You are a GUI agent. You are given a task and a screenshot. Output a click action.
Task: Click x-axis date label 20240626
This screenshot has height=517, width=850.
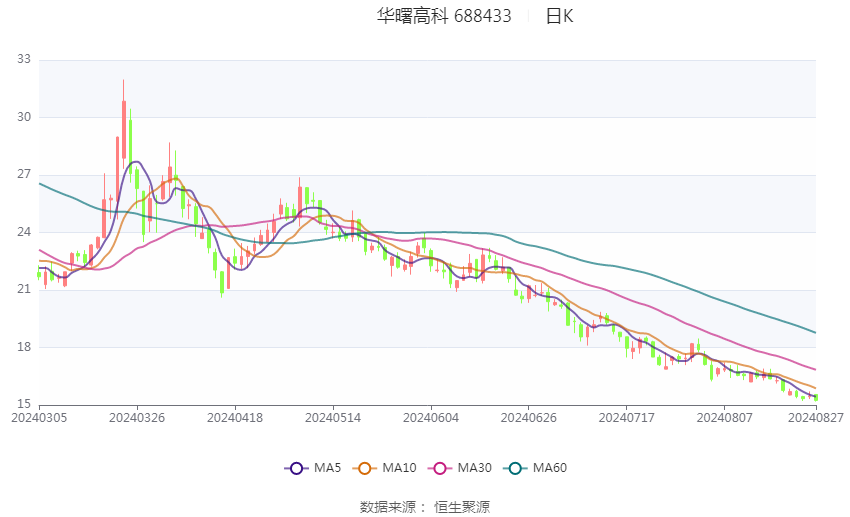point(529,418)
